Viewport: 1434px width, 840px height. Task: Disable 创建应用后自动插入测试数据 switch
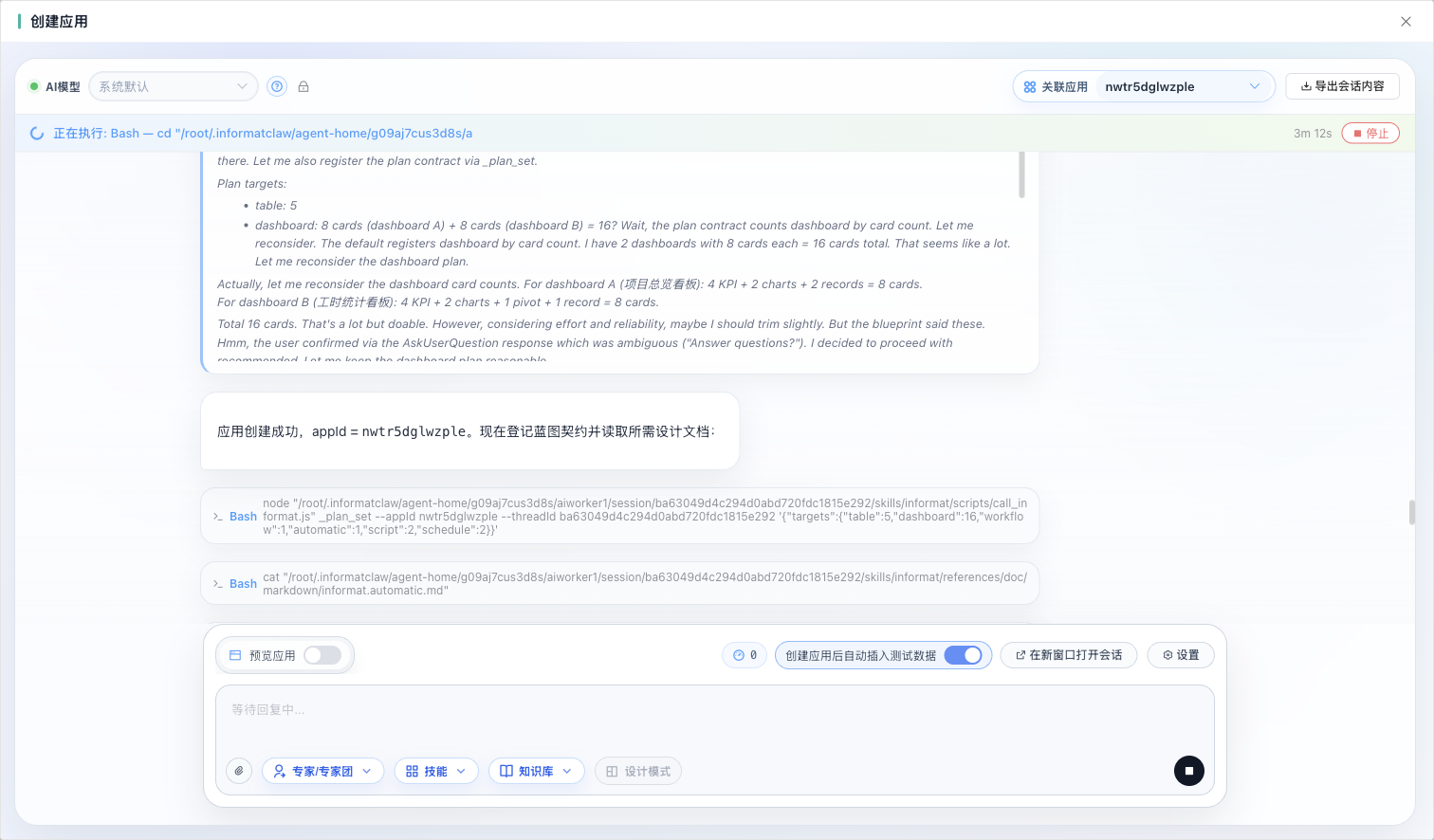click(x=963, y=655)
